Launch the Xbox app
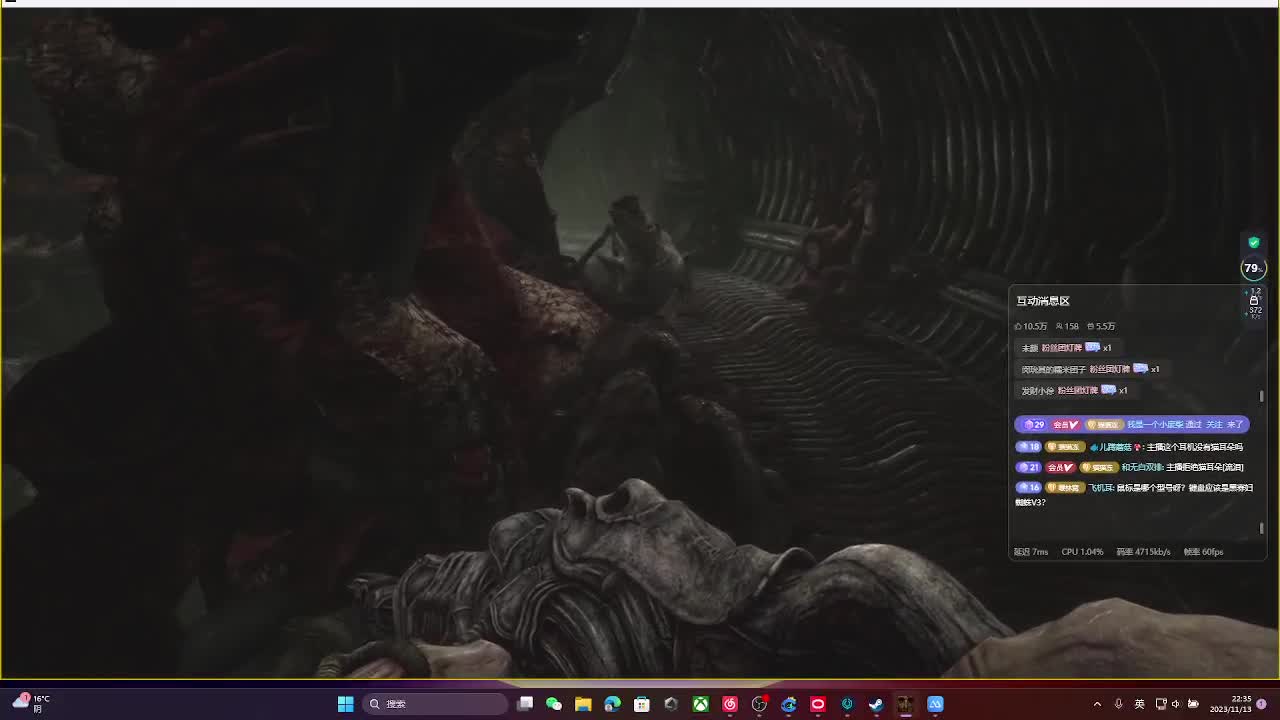This screenshot has width=1280, height=720. [701, 704]
